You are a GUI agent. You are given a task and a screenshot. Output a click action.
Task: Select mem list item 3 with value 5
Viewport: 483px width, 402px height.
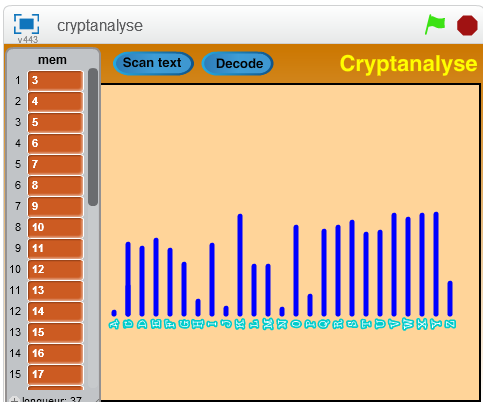coord(55,122)
